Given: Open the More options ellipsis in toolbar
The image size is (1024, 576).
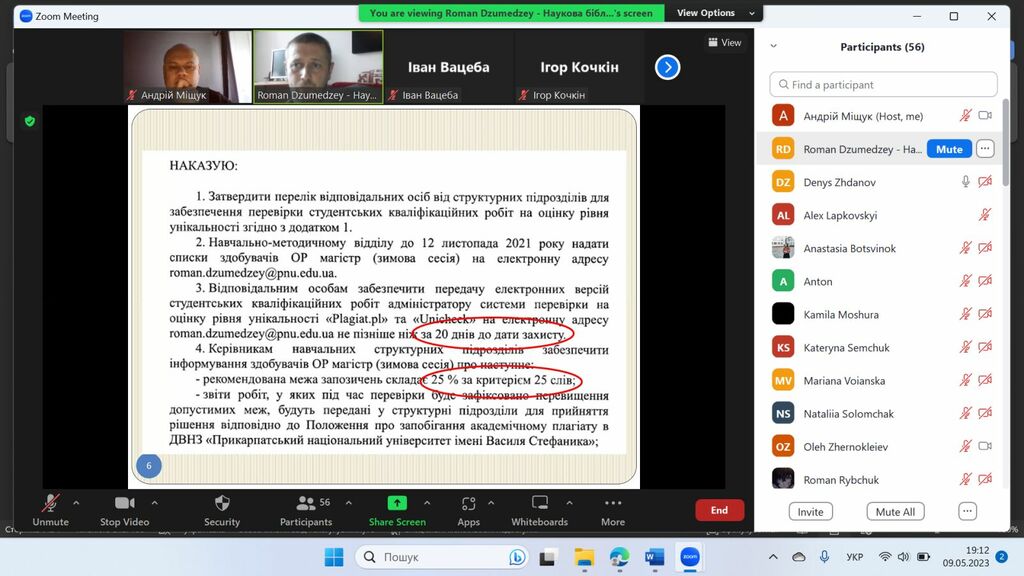Looking at the screenshot, I should (613, 503).
